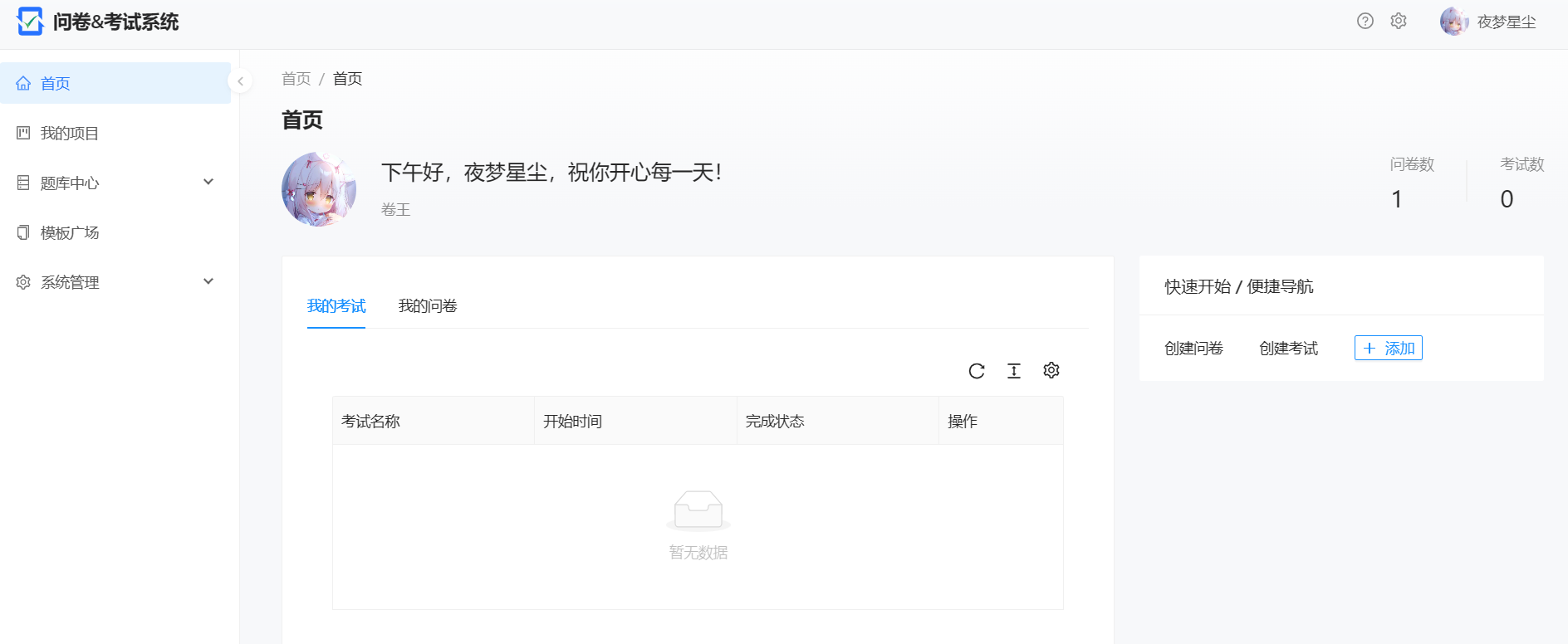Click the refresh icon above exam table

(x=977, y=371)
